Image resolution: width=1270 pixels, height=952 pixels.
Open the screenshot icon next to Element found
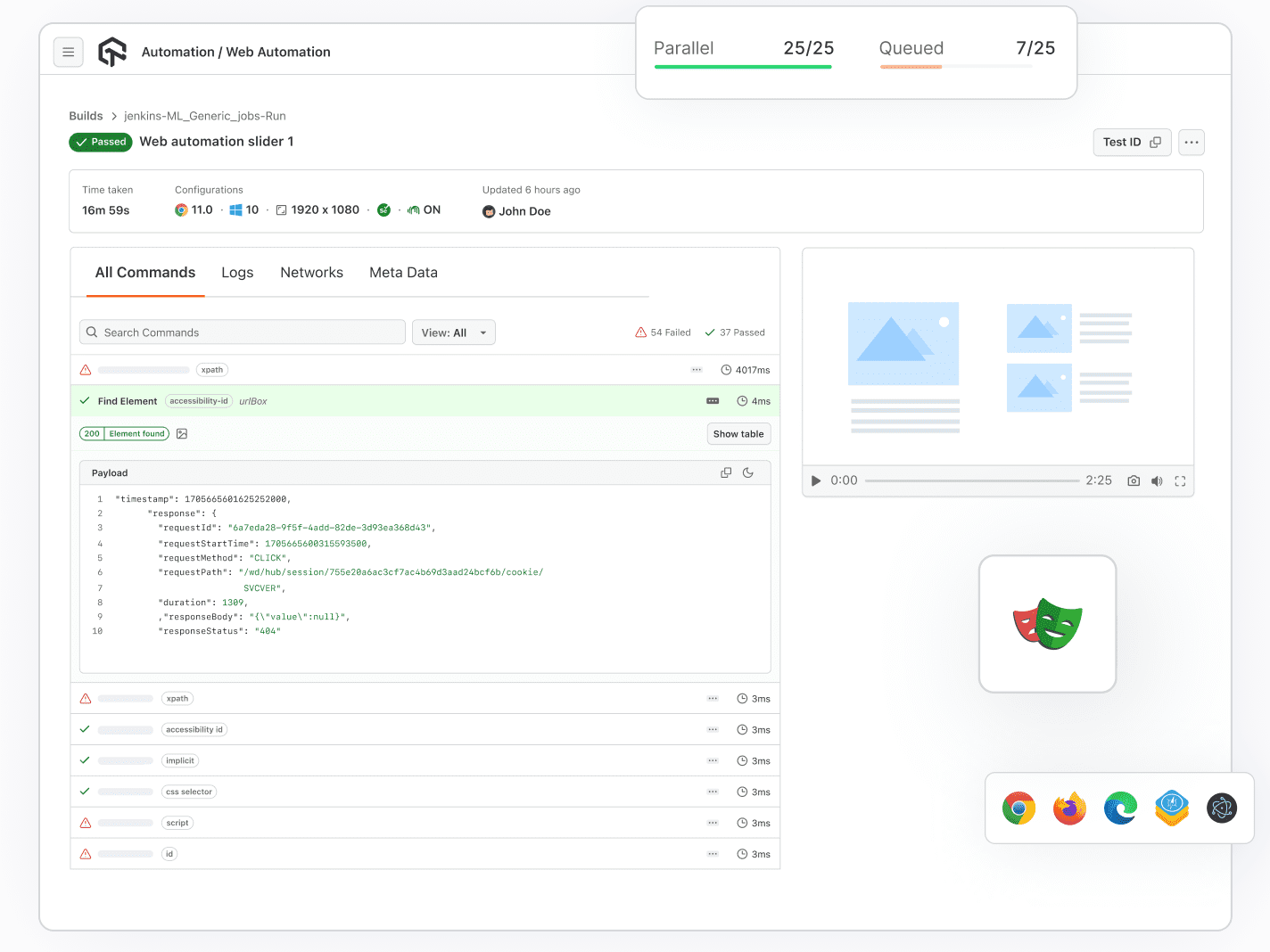coord(182,434)
